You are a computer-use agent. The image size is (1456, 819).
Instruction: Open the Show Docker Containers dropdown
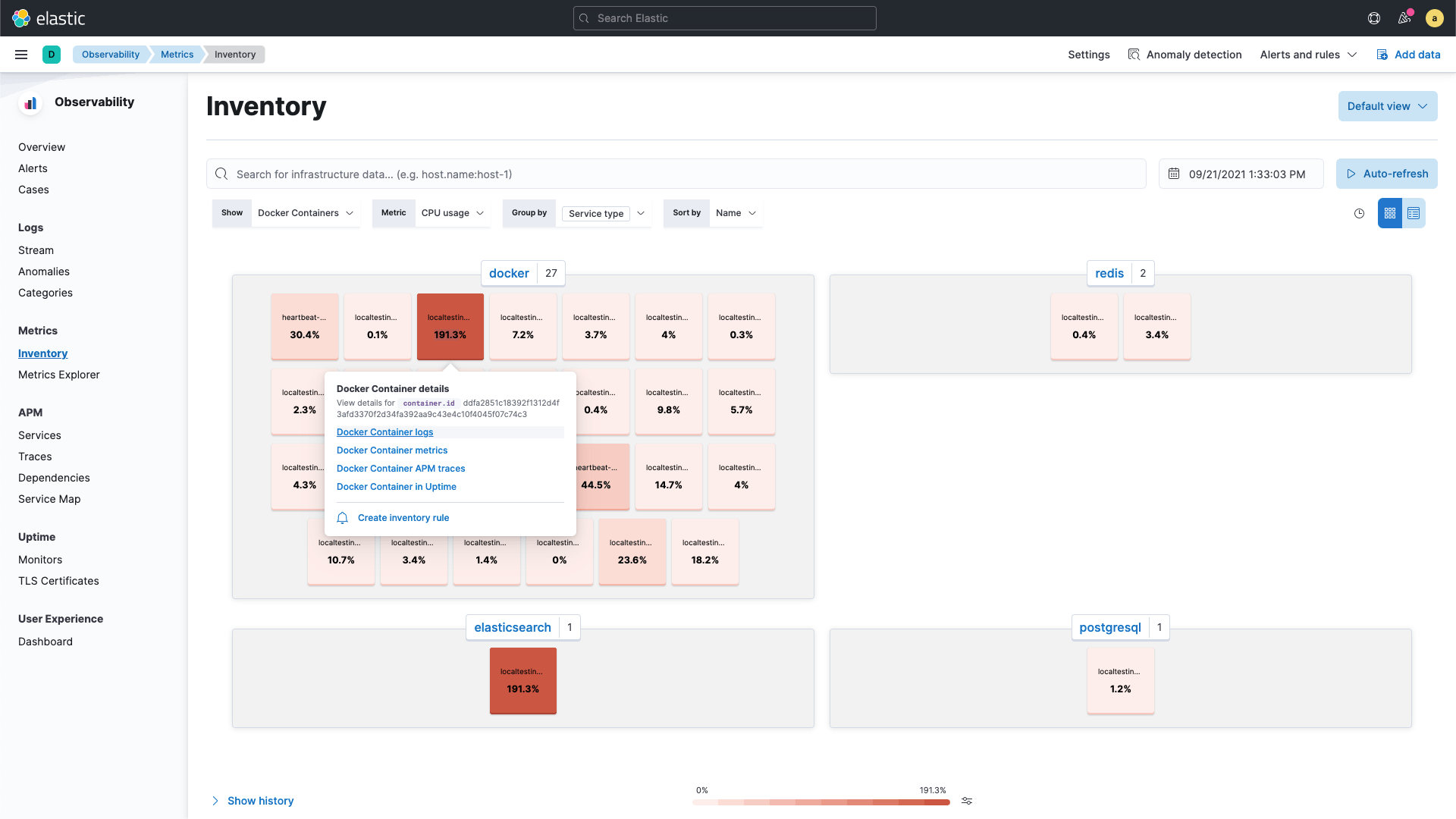click(305, 213)
